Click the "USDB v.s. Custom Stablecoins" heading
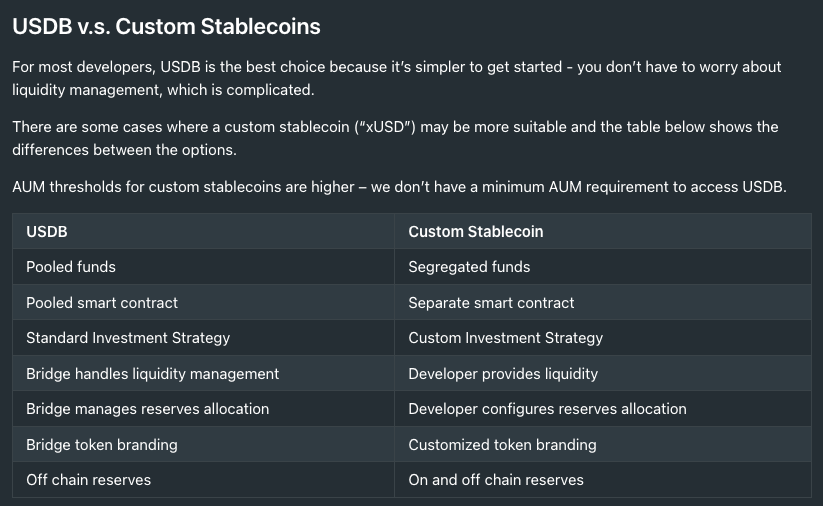Image resolution: width=823 pixels, height=506 pixels. pos(166,27)
